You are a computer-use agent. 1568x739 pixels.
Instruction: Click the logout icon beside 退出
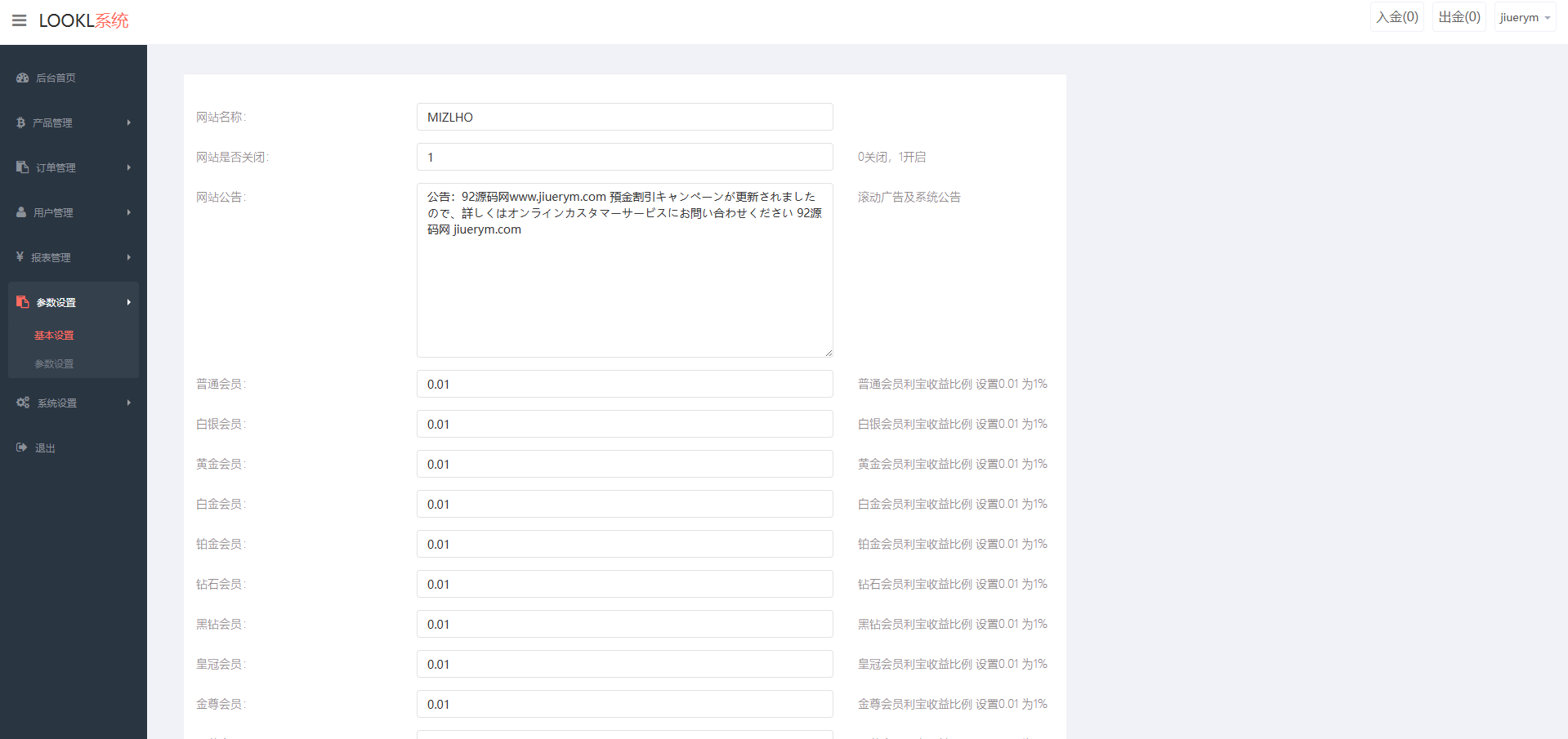[x=22, y=447]
